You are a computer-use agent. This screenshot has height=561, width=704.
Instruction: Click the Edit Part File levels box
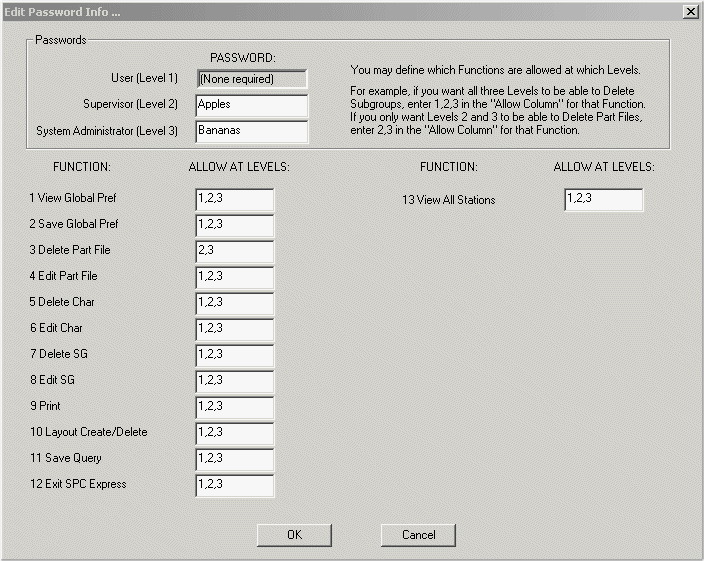(x=235, y=277)
